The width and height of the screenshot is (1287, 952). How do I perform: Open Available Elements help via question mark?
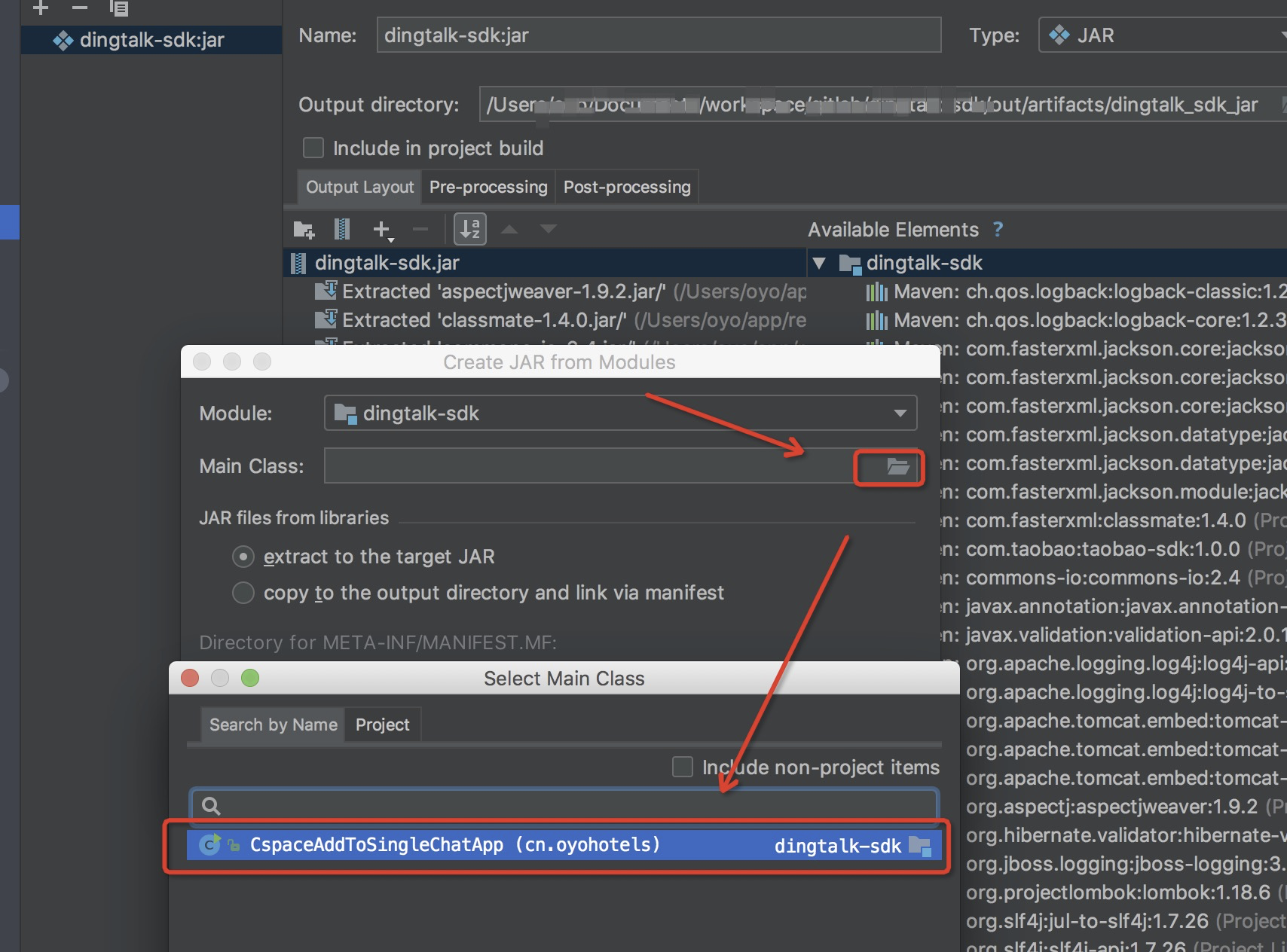998,229
